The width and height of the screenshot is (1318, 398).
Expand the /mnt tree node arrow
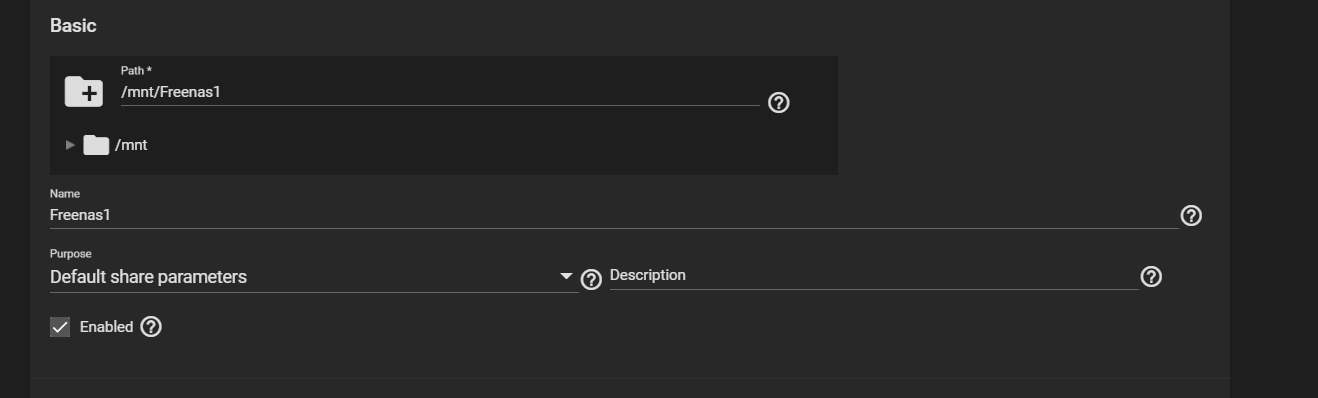click(x=70, y=145)
